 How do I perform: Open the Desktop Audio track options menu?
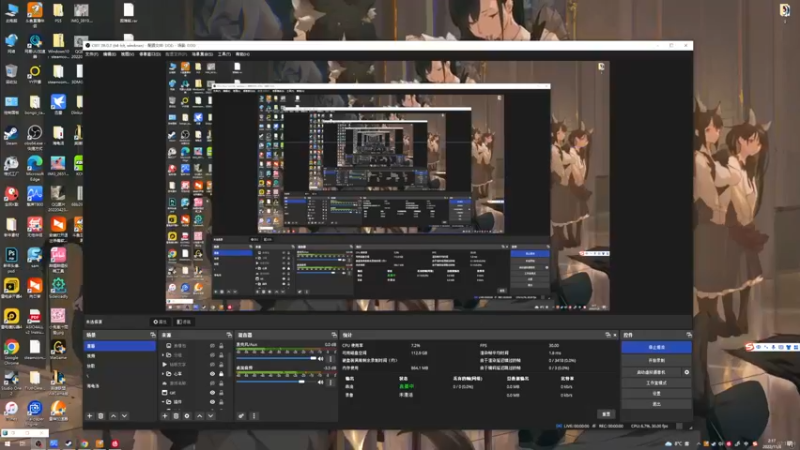point(331,382)
